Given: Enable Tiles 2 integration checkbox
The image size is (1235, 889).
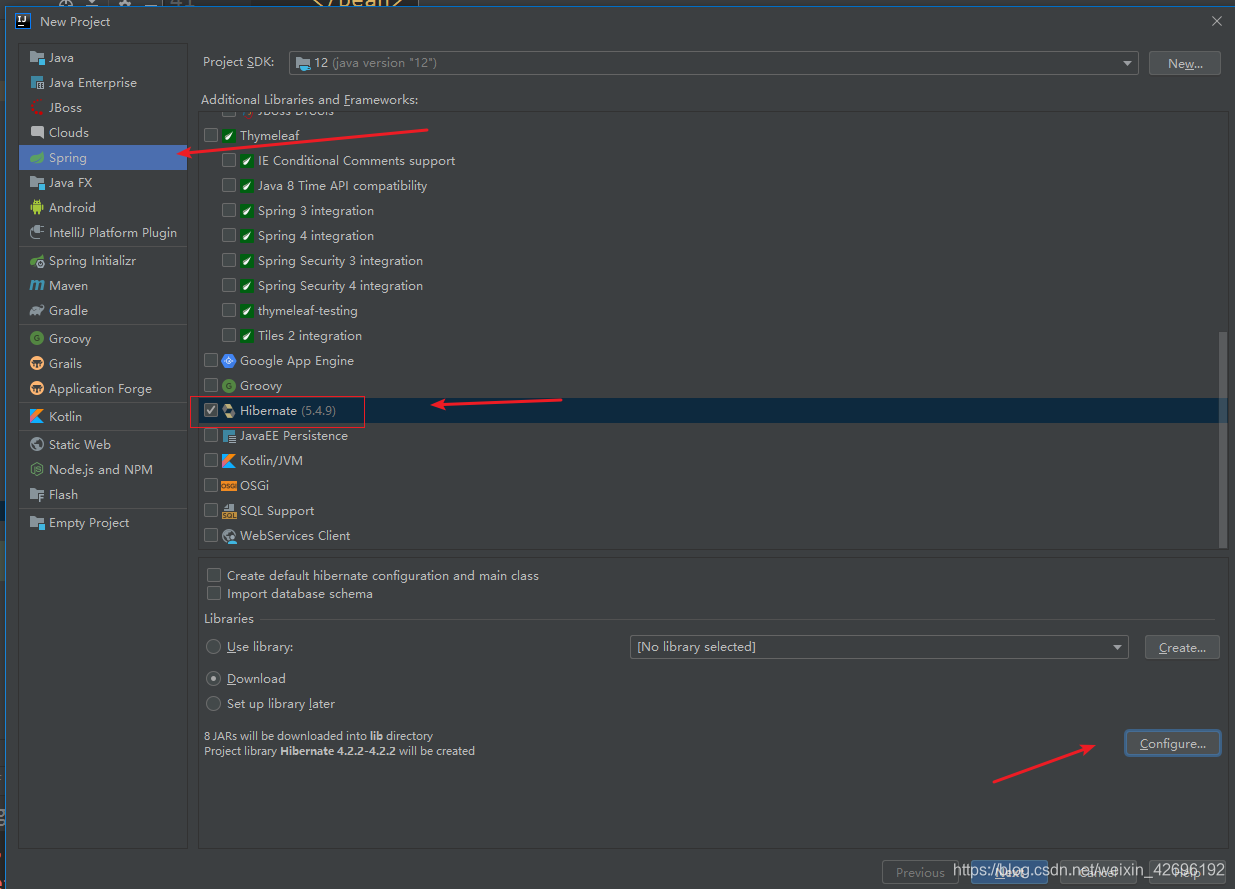Looking at the screenshot, I should tap(229, 335).
